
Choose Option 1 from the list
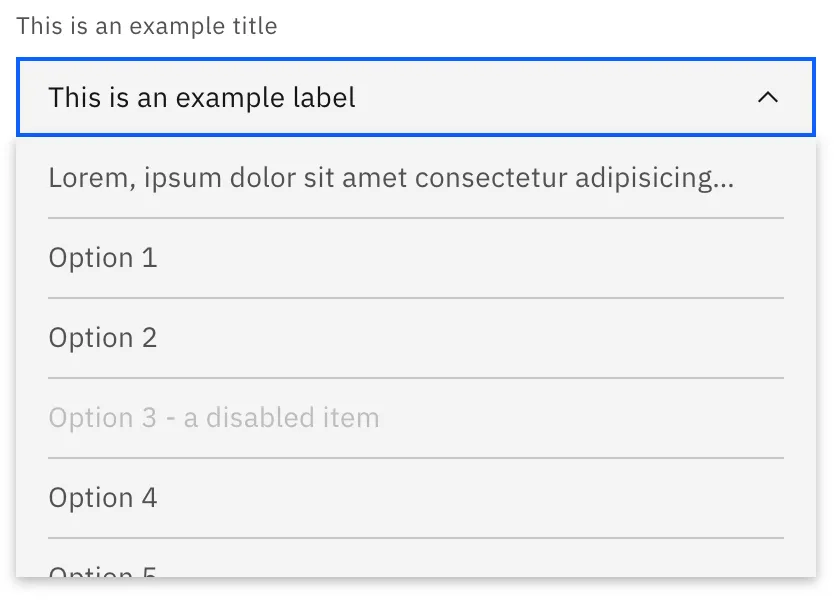coord(103,258)
